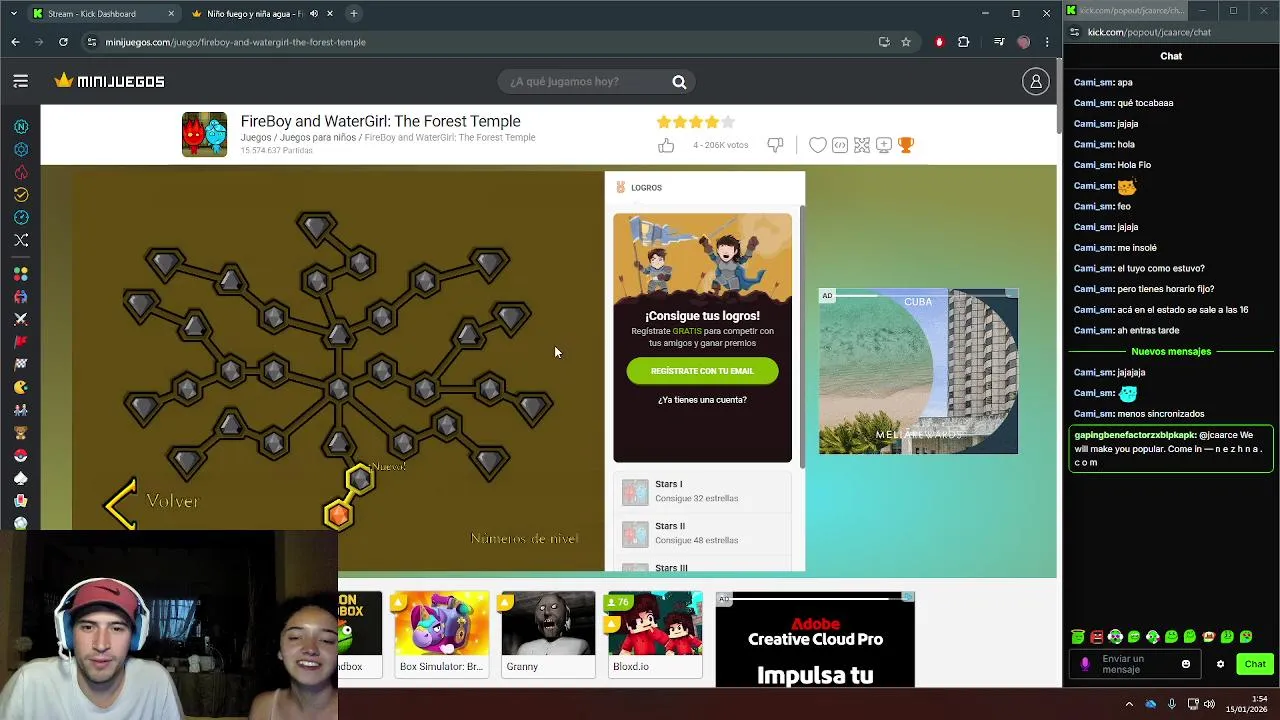This screenshot has width=1280, height=720.
Task: Bookmark this page with the star icon
Action: point(906,42)
